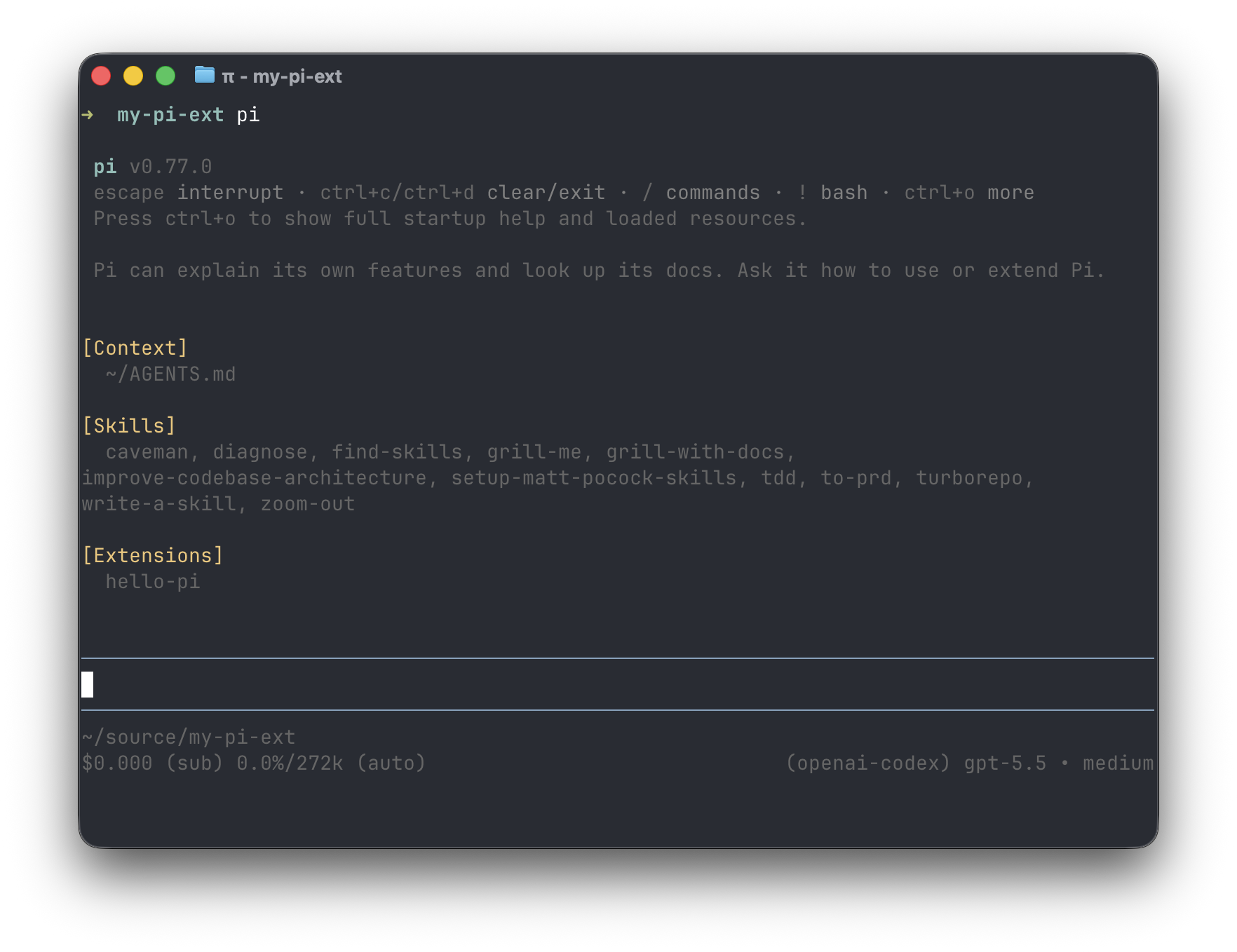Click working directory '~/source/my-pi-ext'
The image size is (1237, 952).
pos(189,737)
